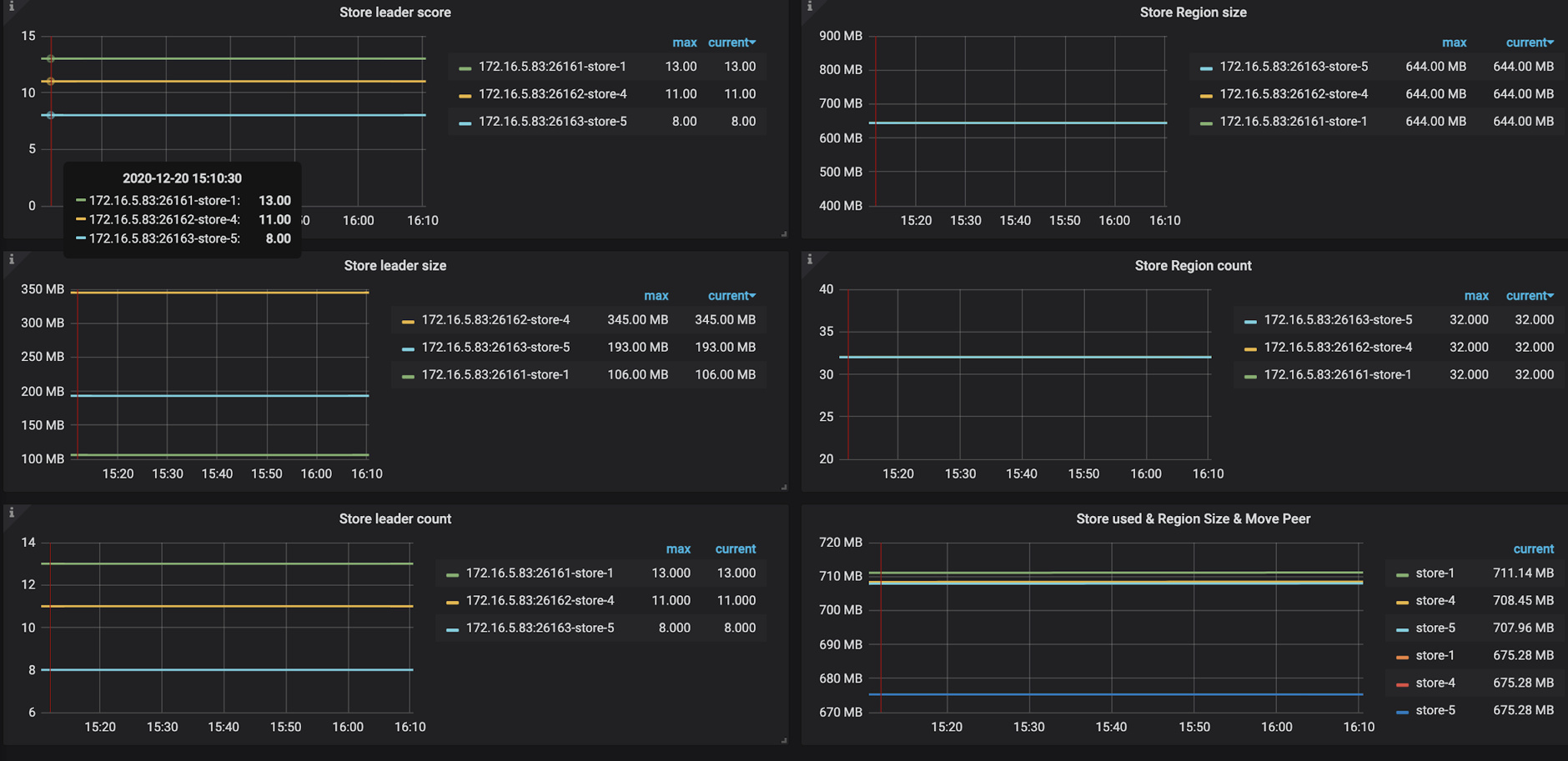Viewport: 1568px width, 761px height.
Task: Click info icon on Store leader score panel
Action: (x=12, y=7)
